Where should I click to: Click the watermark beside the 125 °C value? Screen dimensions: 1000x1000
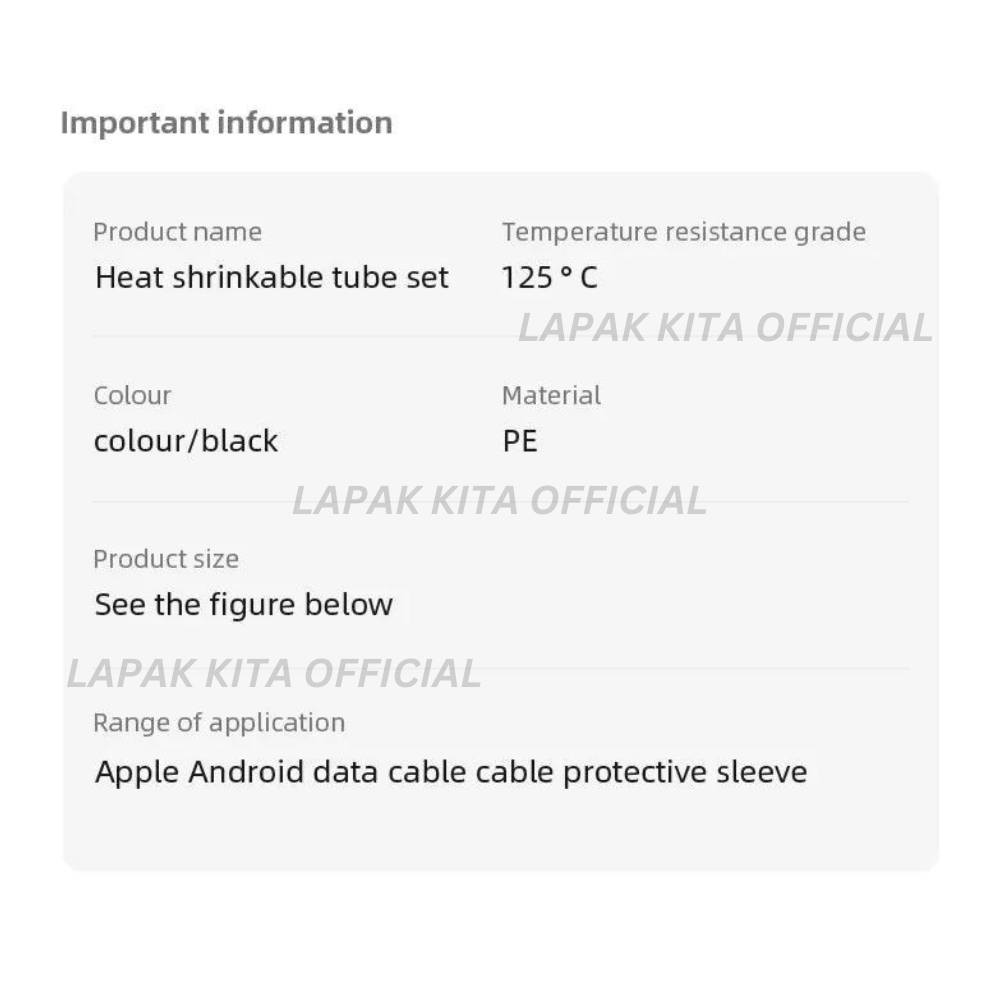(725, 328)
